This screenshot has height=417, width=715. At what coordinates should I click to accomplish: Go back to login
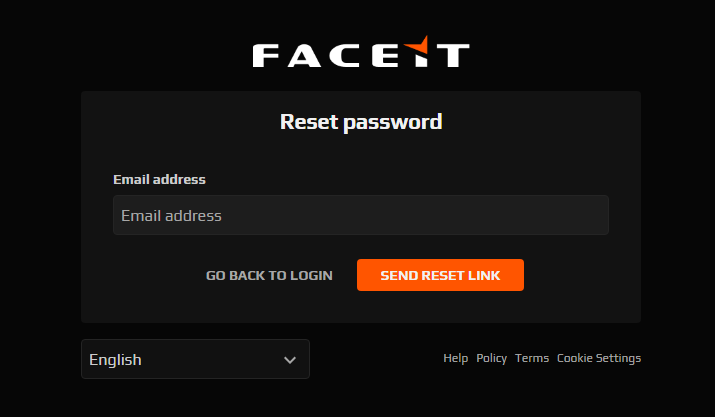pyautogui.click(x=269, y=276)
